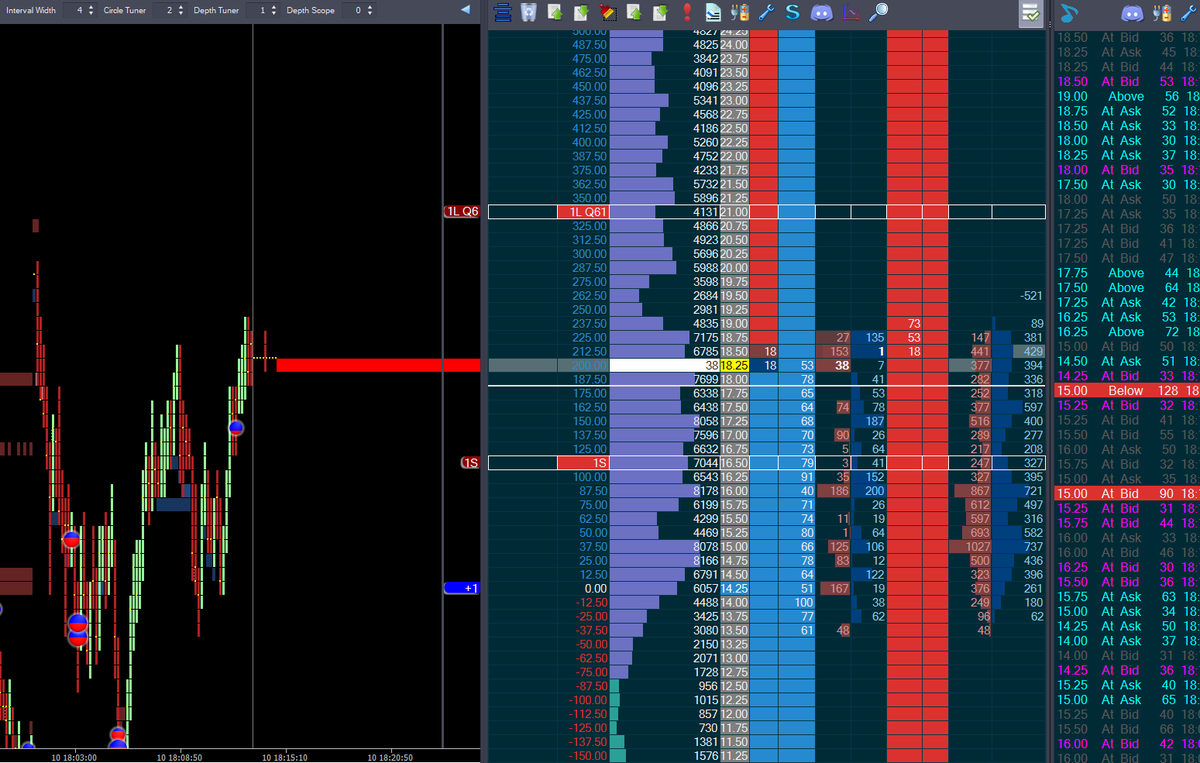Click the blue +1 position marker
The height and width of the screenshot is (763, 1200).
[x=462, y=588]
